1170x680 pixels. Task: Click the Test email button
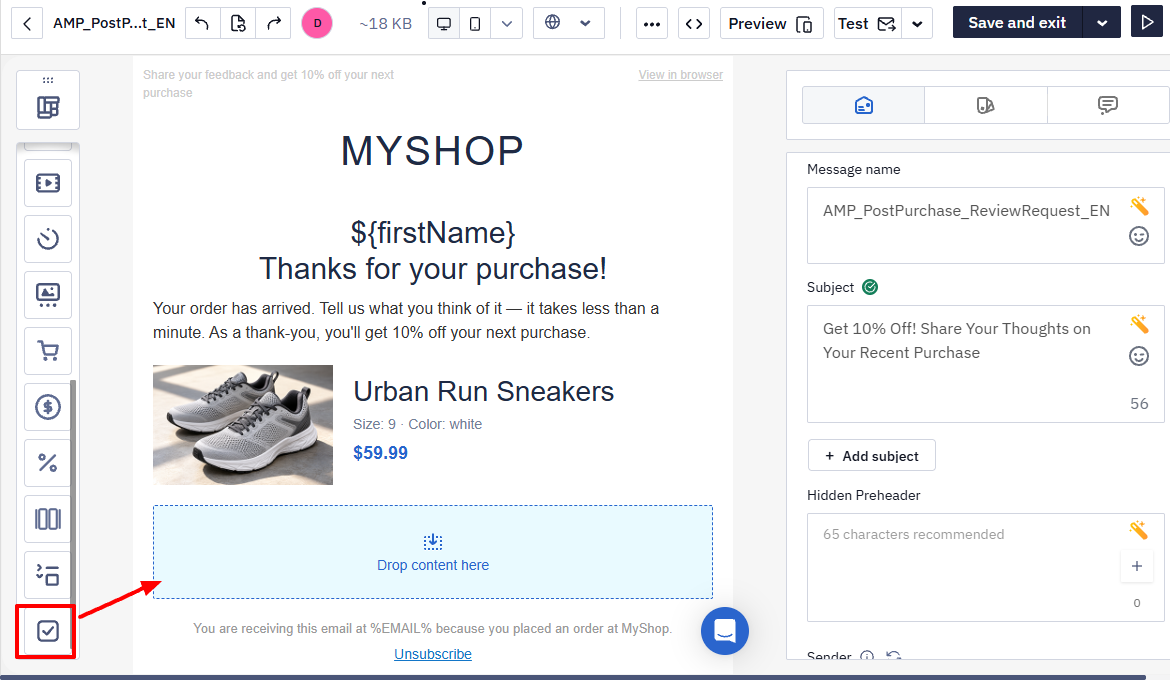pos(867,24)
